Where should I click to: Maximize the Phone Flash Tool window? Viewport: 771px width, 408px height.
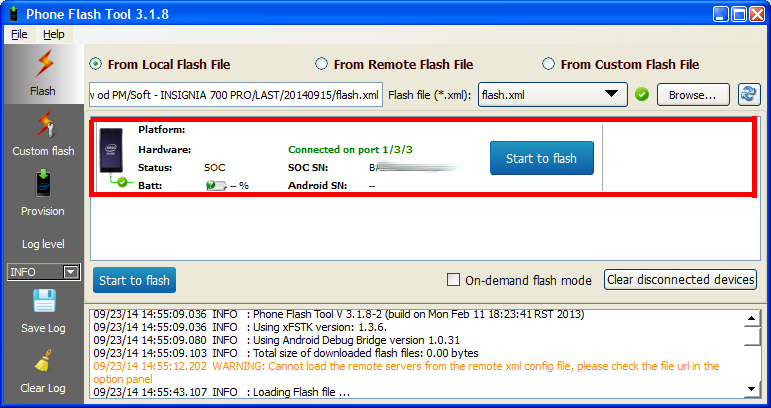tap(739, 14)
